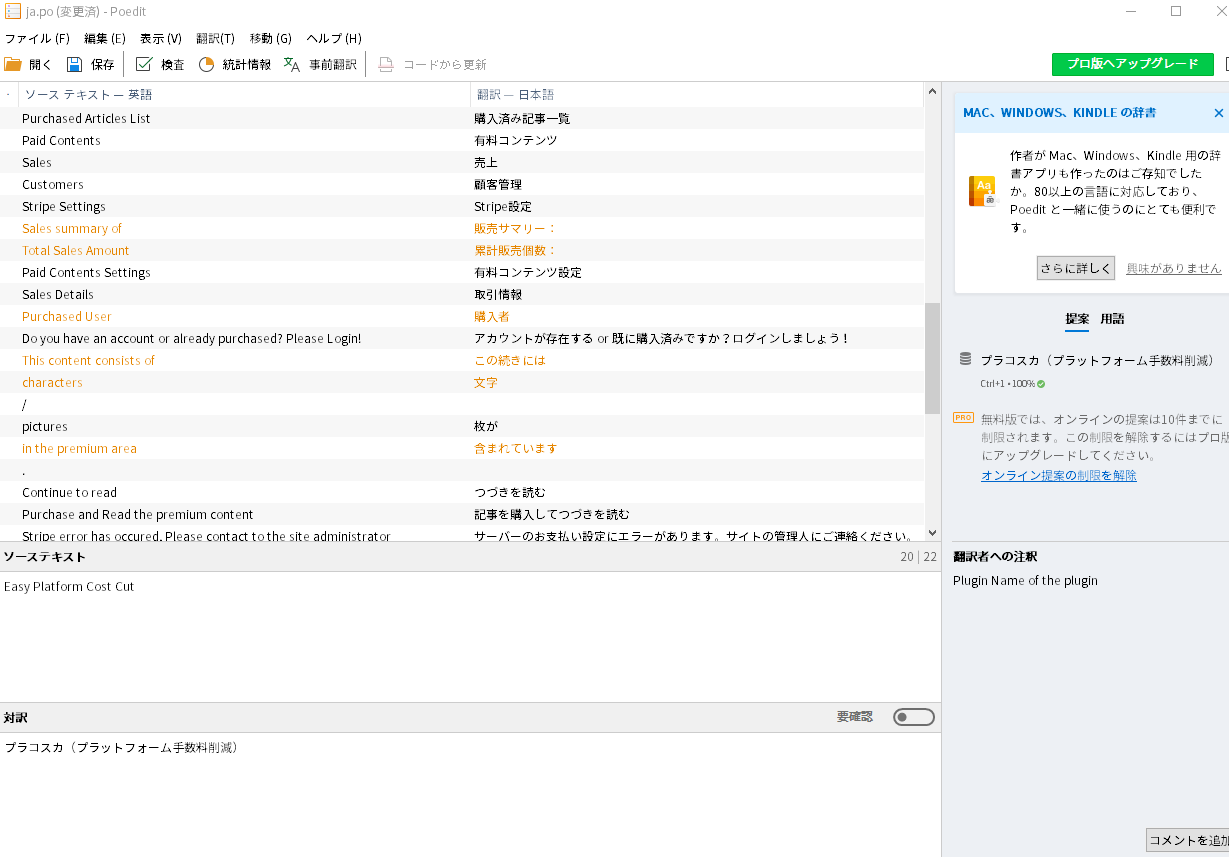Click the Save floppy disk icon
1229x857 pixels.
click(74, 64)
